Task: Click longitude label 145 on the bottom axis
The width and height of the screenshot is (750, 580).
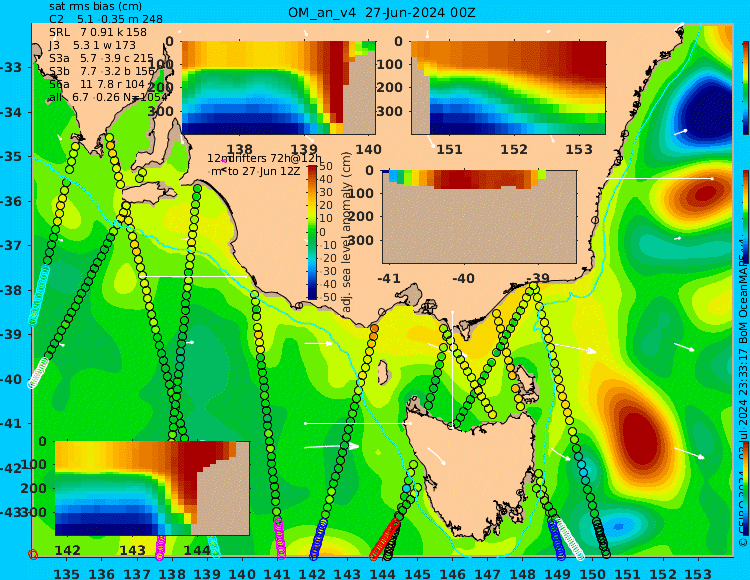Action: click(x=418, y=573)
